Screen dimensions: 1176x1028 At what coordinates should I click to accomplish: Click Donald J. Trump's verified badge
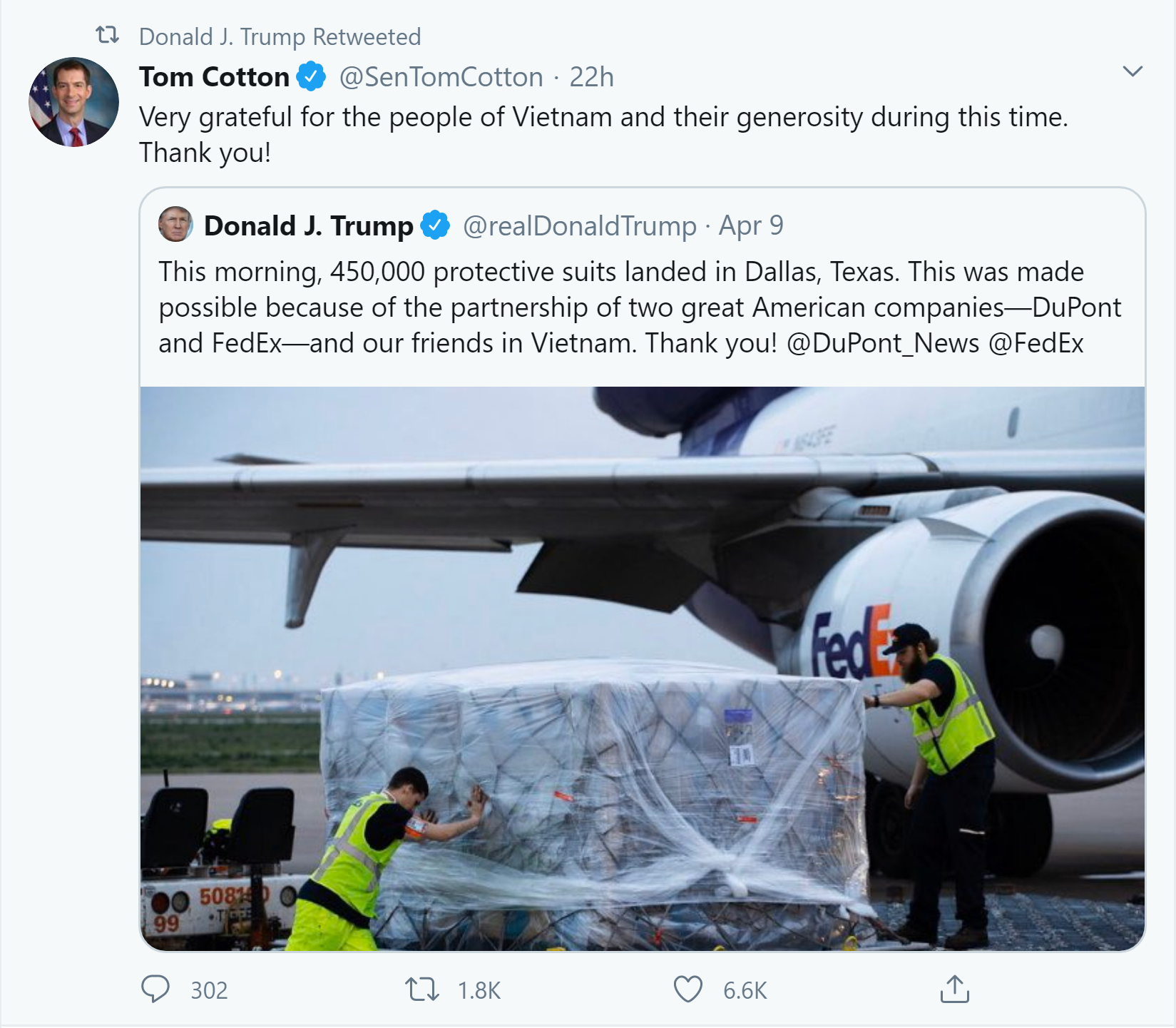tap(435, 225)
